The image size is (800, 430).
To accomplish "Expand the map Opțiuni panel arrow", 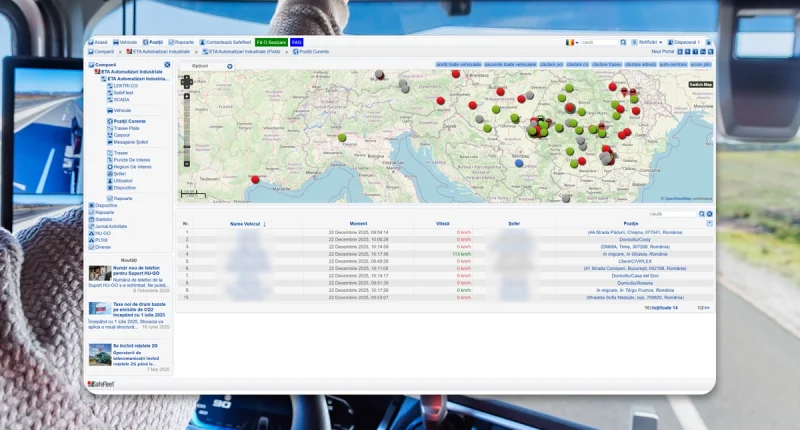I will pyautogui.click(x=229, y=66).
